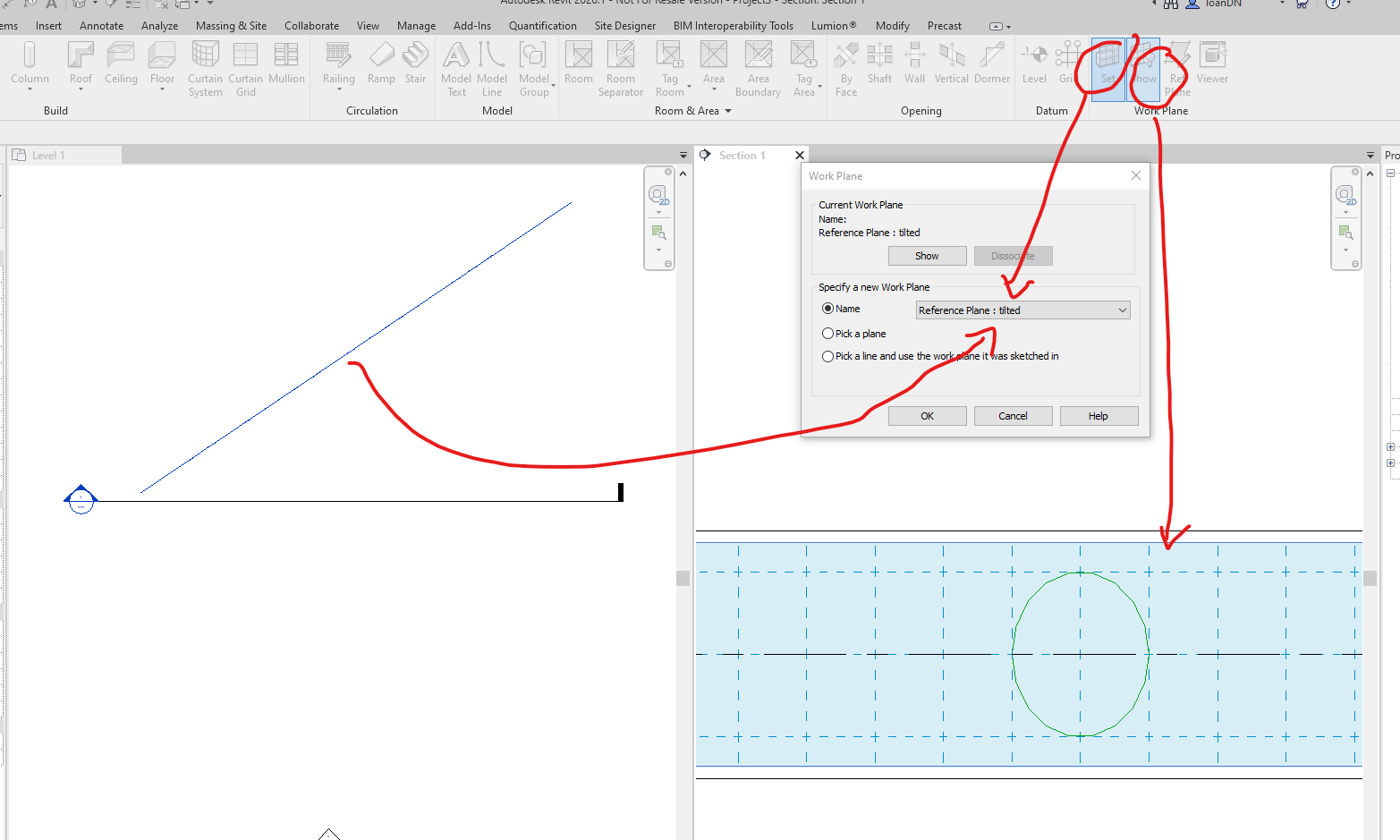Click the Level datum tool
The height and width of the screenshot is (840, 1400).
(1034, 63)
